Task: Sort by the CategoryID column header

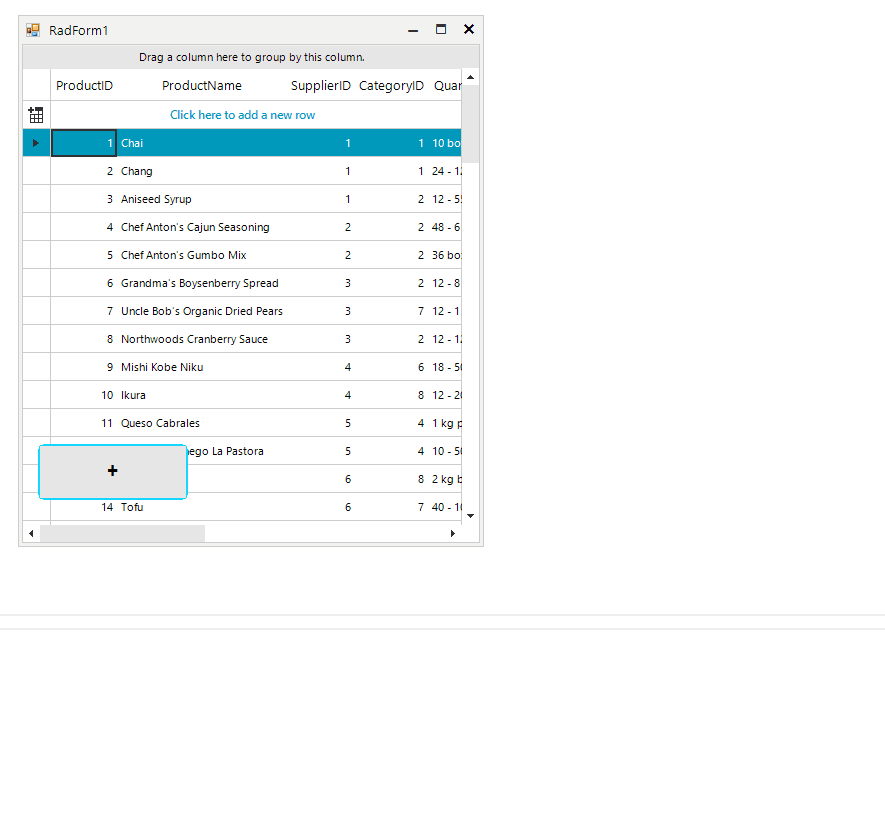Action: pyautogui.click(x=391, y=86)
